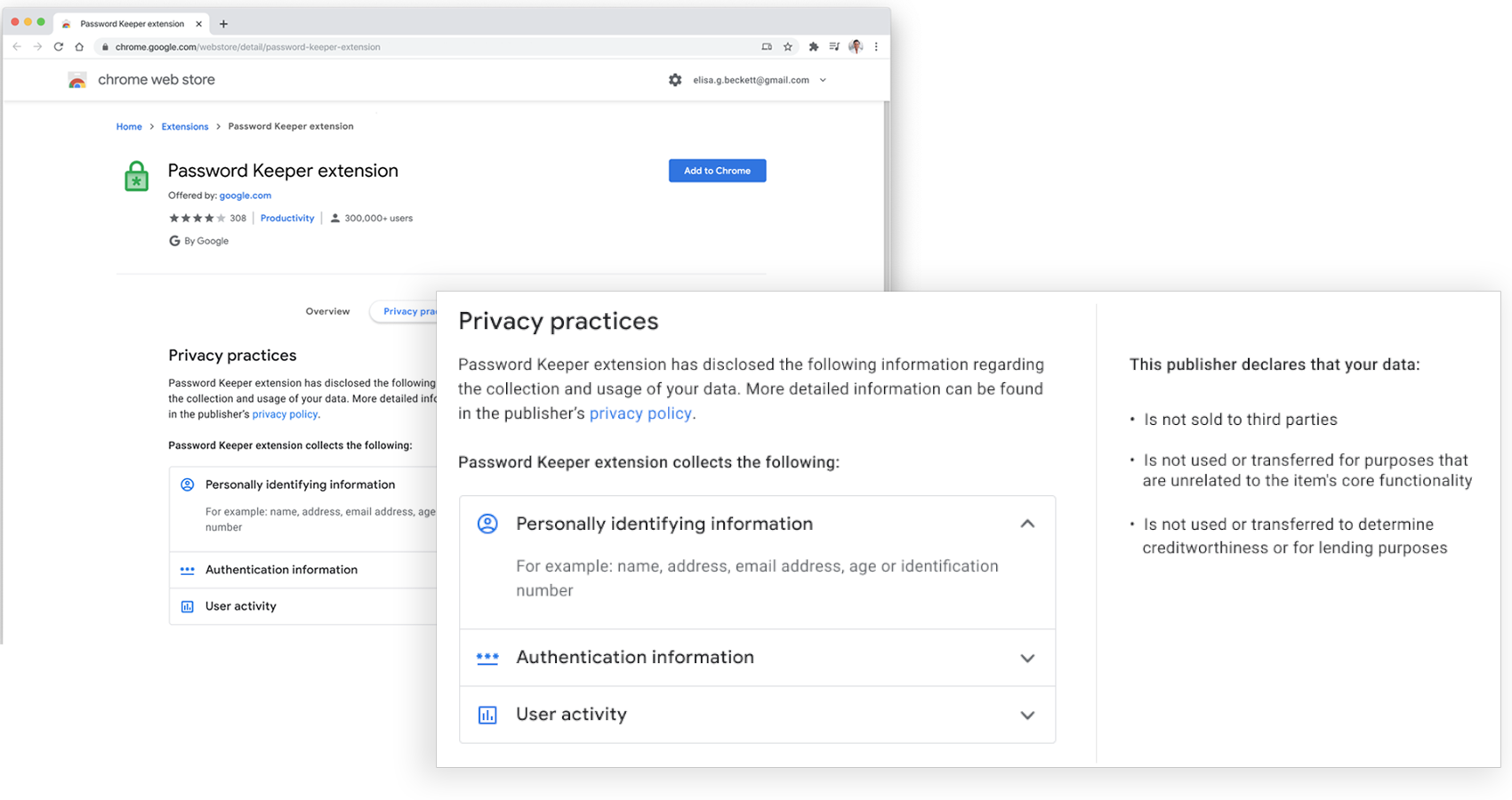Collapse Personally identifying information chevron in enlarged panel

click(1027, 524)
